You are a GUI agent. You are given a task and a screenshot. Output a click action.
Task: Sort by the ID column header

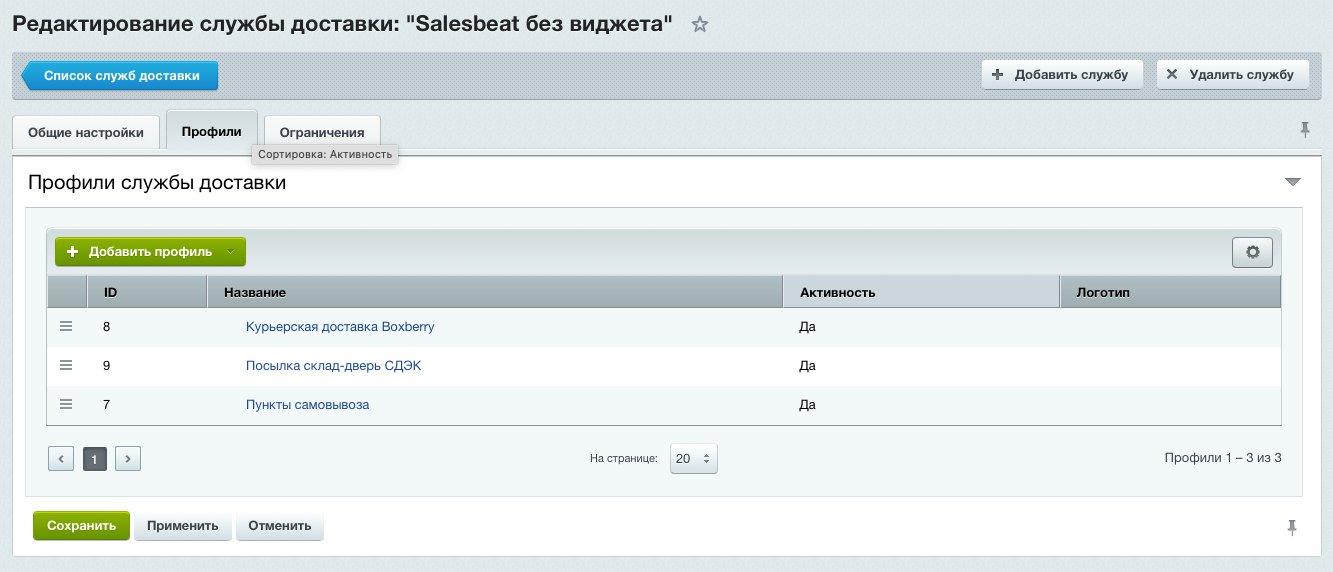point(110,292)
